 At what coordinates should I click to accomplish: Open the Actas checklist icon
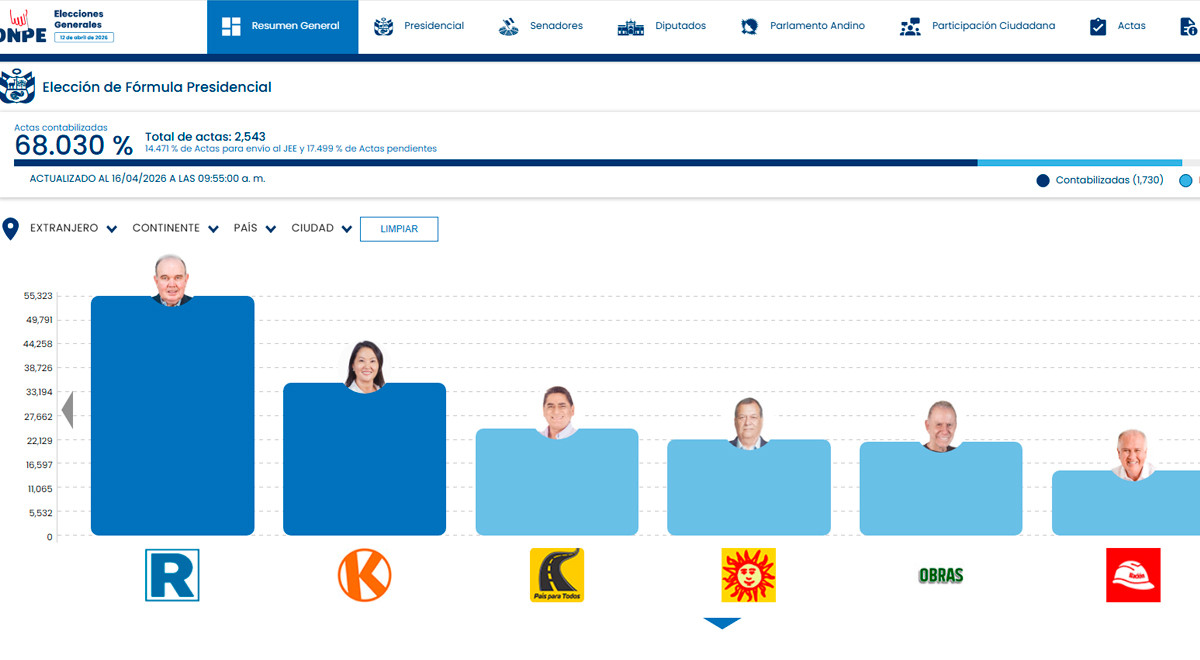1097,25
